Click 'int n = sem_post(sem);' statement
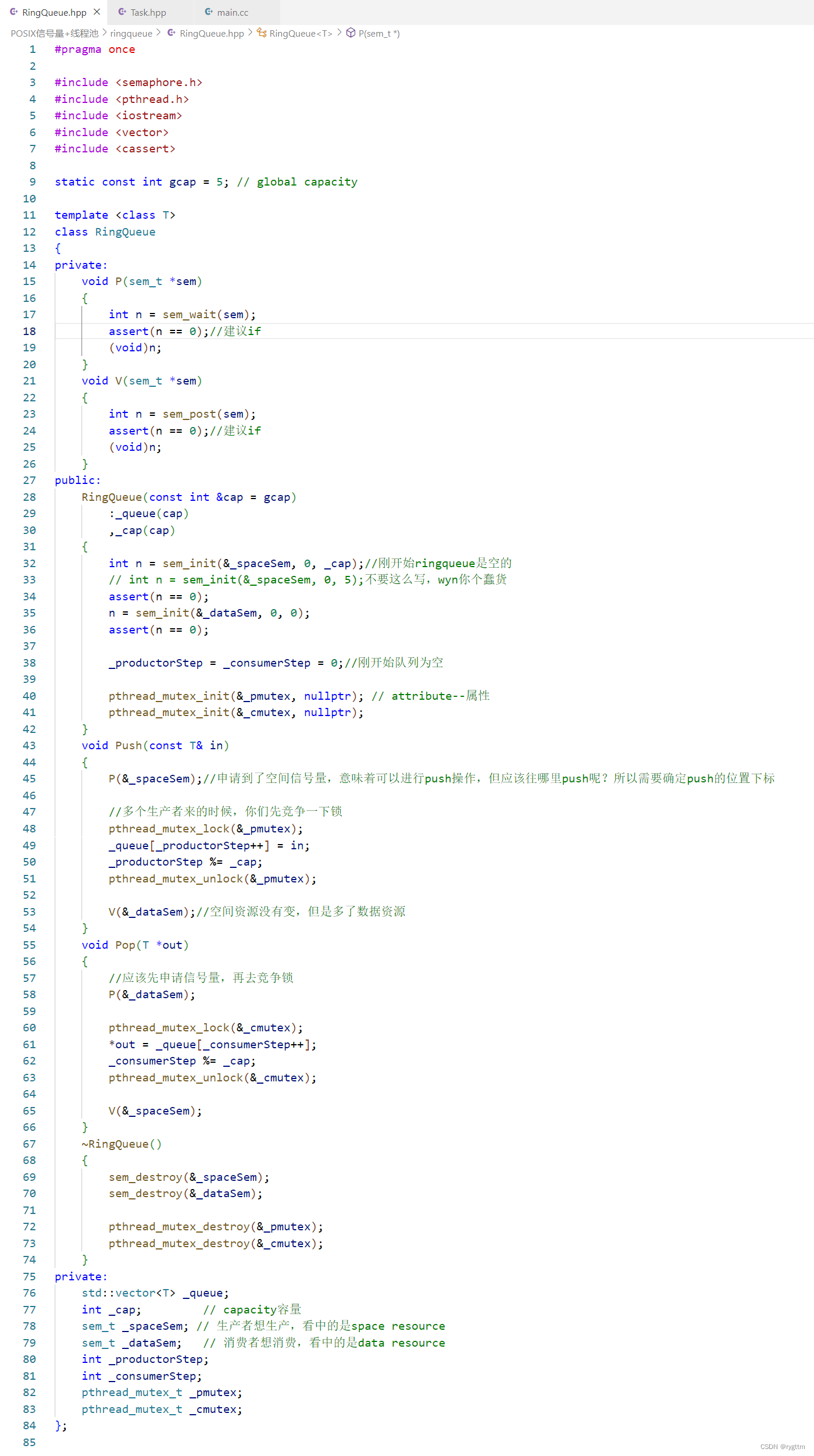 click(x=182, y=414)
